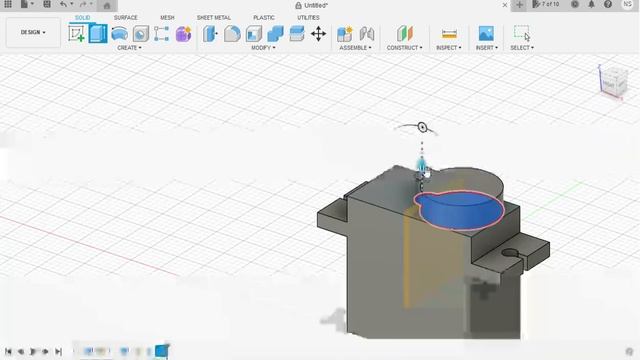Open the Home tab button
This screenshot has height=360, width=640.
[x=107, y=5]
